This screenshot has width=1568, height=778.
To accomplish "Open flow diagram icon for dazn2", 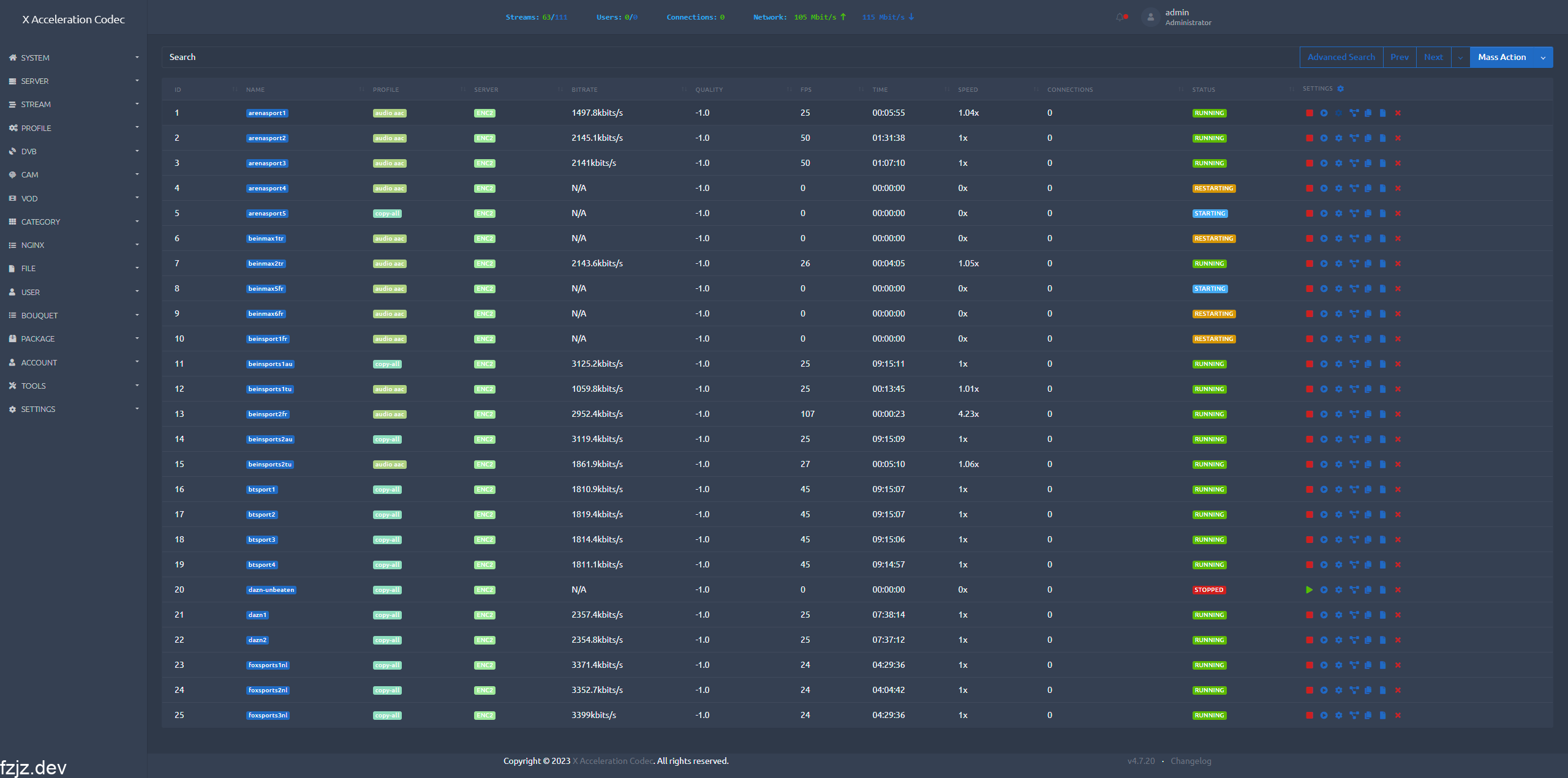I will [x=1354, y=640].
